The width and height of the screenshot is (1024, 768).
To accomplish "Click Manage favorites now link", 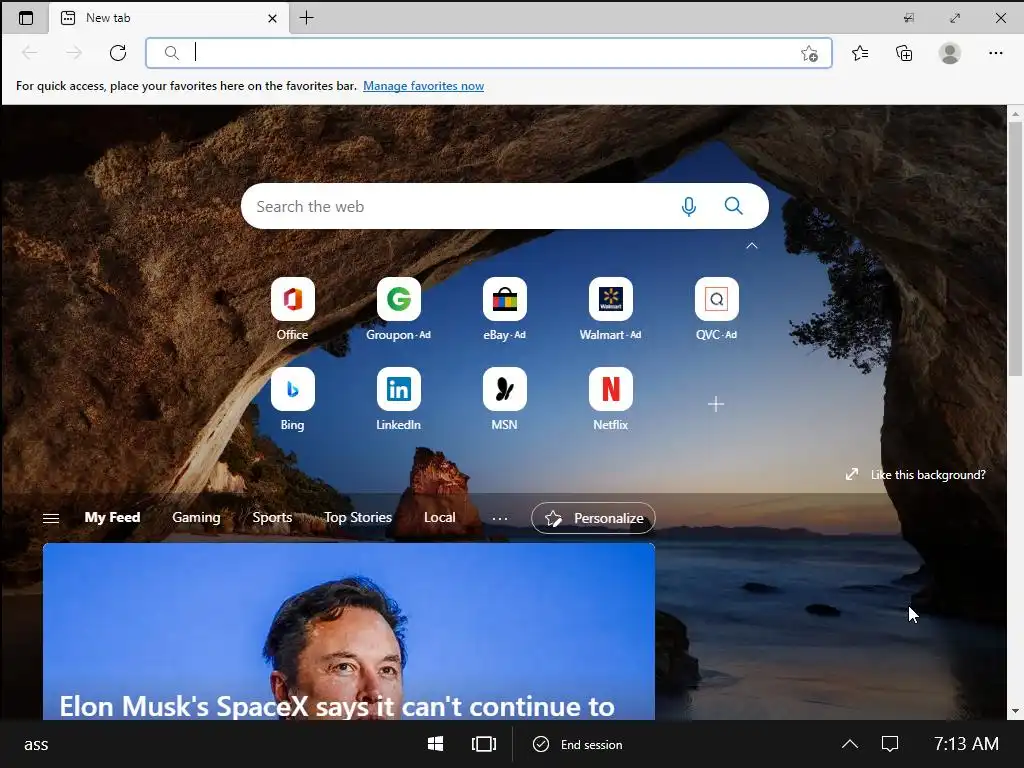I will click(423, 86).
